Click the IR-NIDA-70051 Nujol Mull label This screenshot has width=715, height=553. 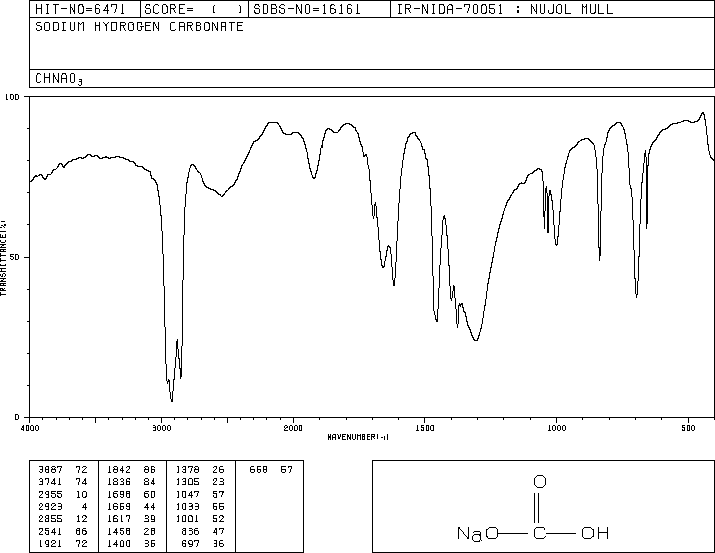click(505, 9)
